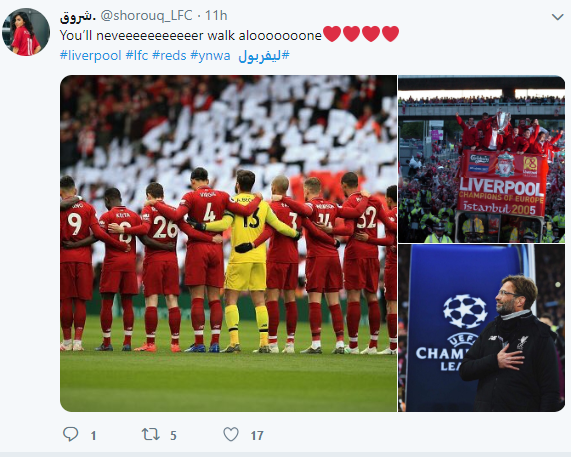View the Champions League manager photo
This screenshot has width=571, height=457.
pos(481,328)
